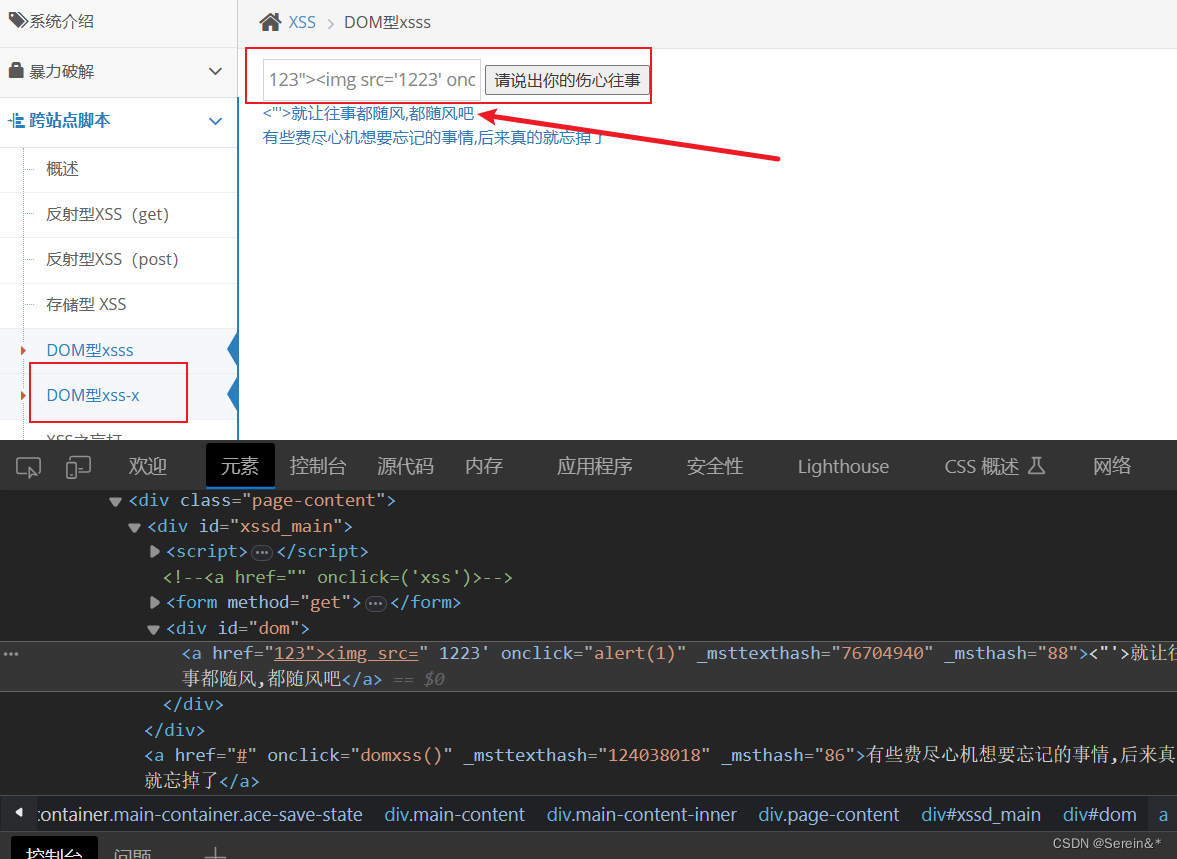Expand collapsed script ellipsis badge

coord(262,553)
